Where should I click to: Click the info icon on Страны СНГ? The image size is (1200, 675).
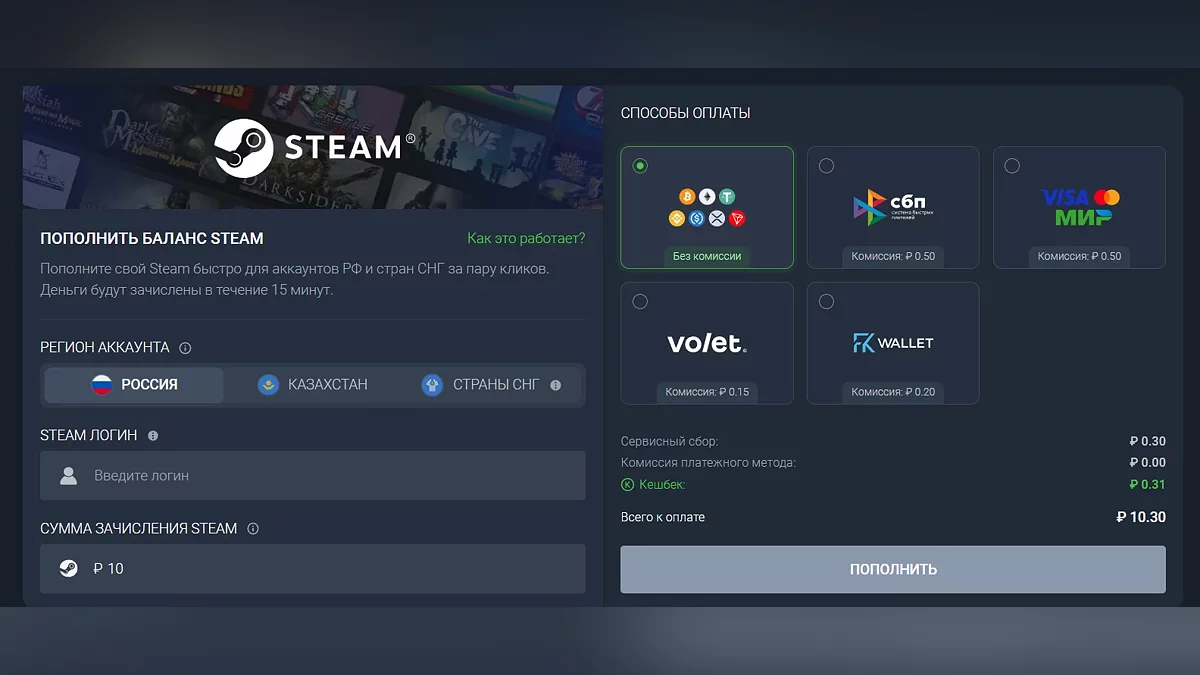pos(556,385)
